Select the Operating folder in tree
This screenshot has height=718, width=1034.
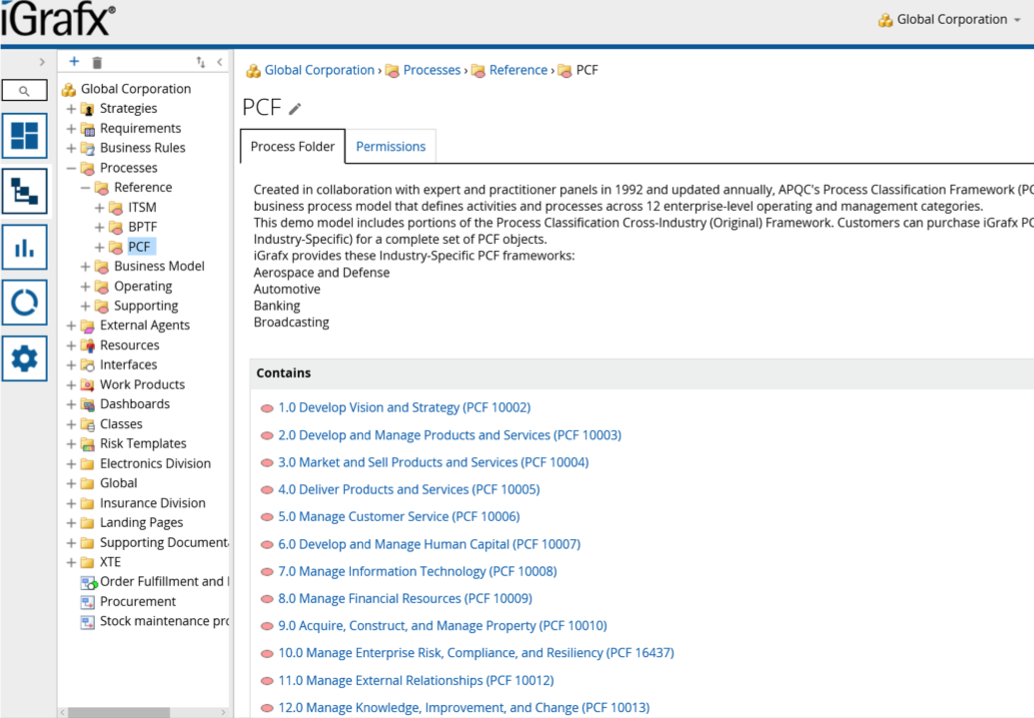[142, 286]
